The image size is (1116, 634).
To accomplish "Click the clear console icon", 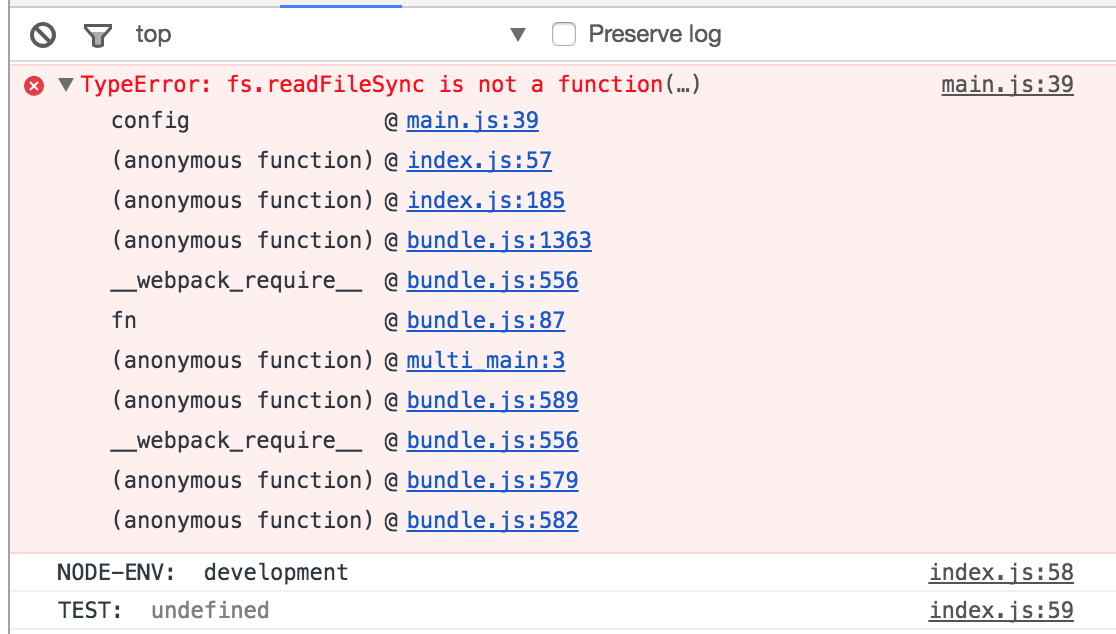I will 43,35.
